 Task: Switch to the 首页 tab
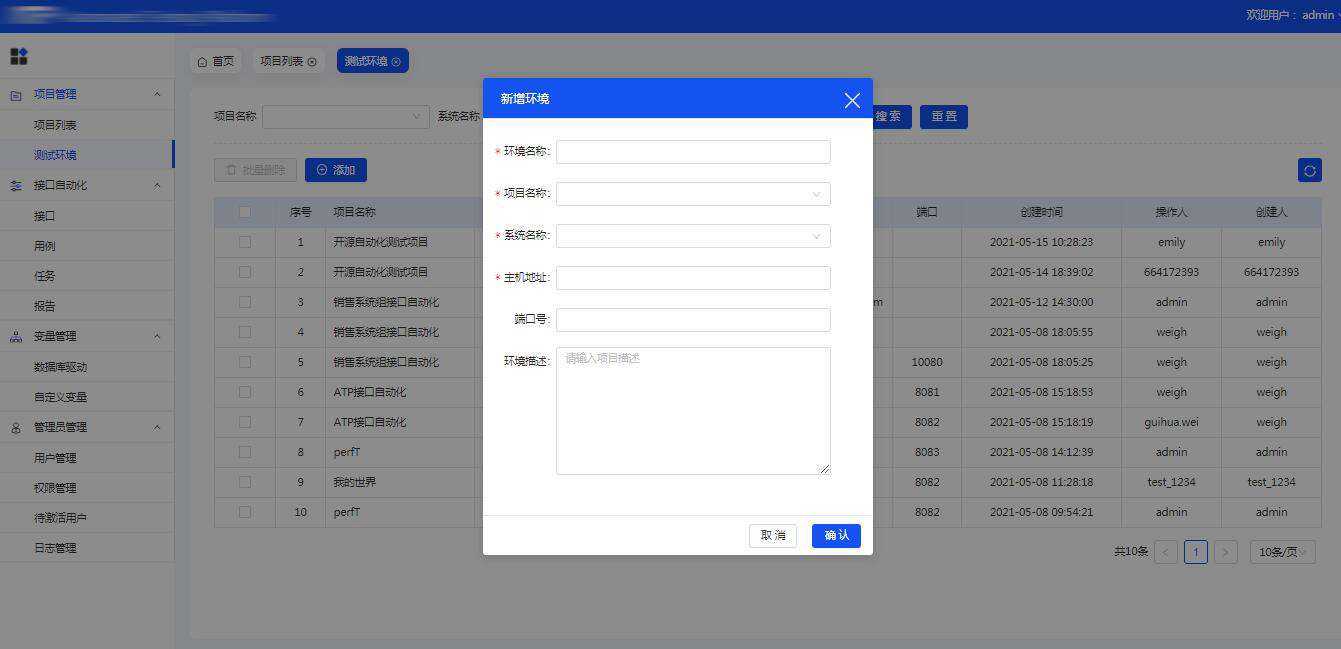pos(216,61)
